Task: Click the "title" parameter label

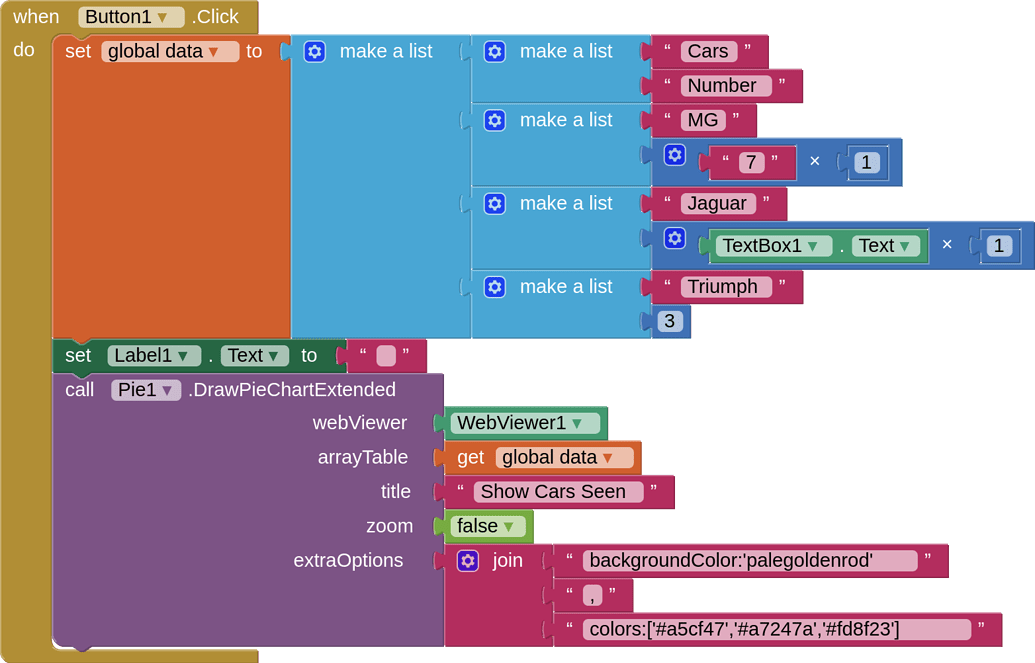Action: 395,492
